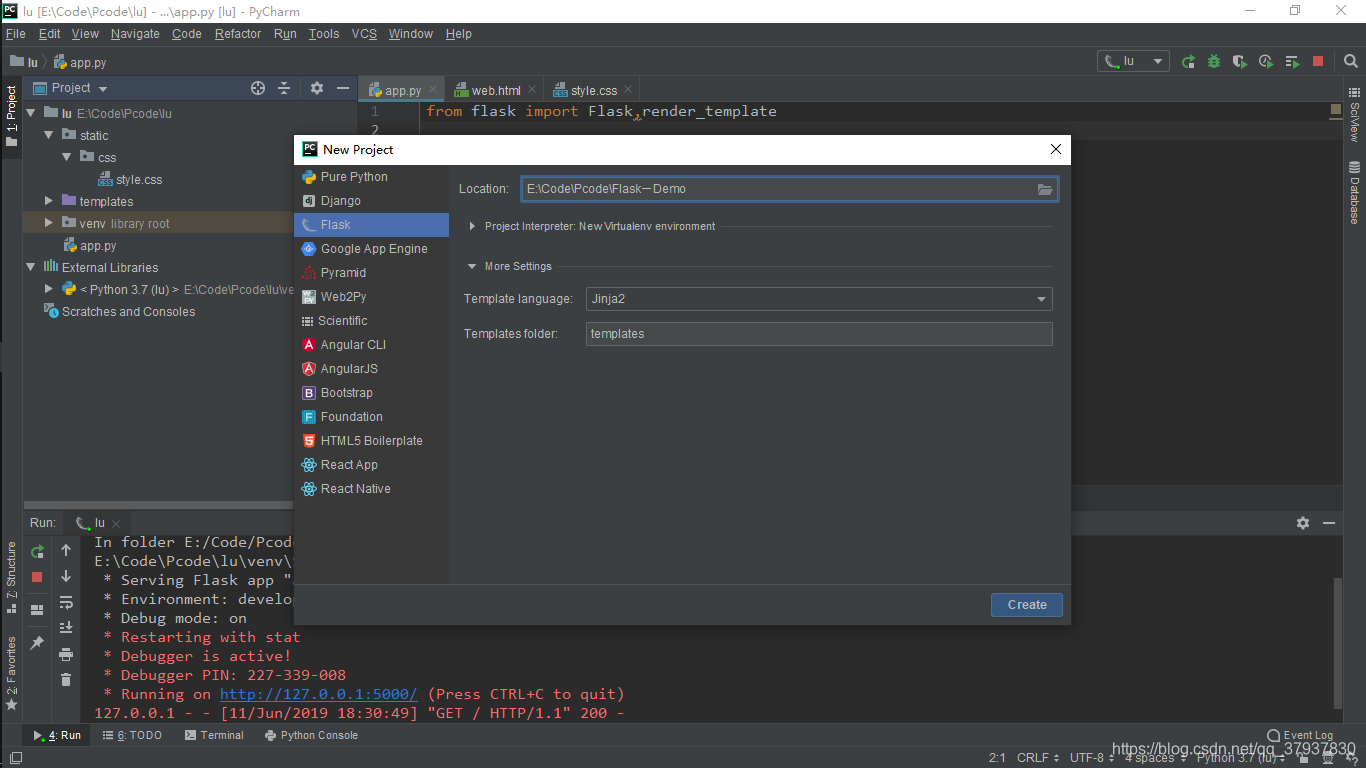
Task: Locate current file with crosshair icon in Project panel
Action: pyautogui.click(x=258, y=88)
